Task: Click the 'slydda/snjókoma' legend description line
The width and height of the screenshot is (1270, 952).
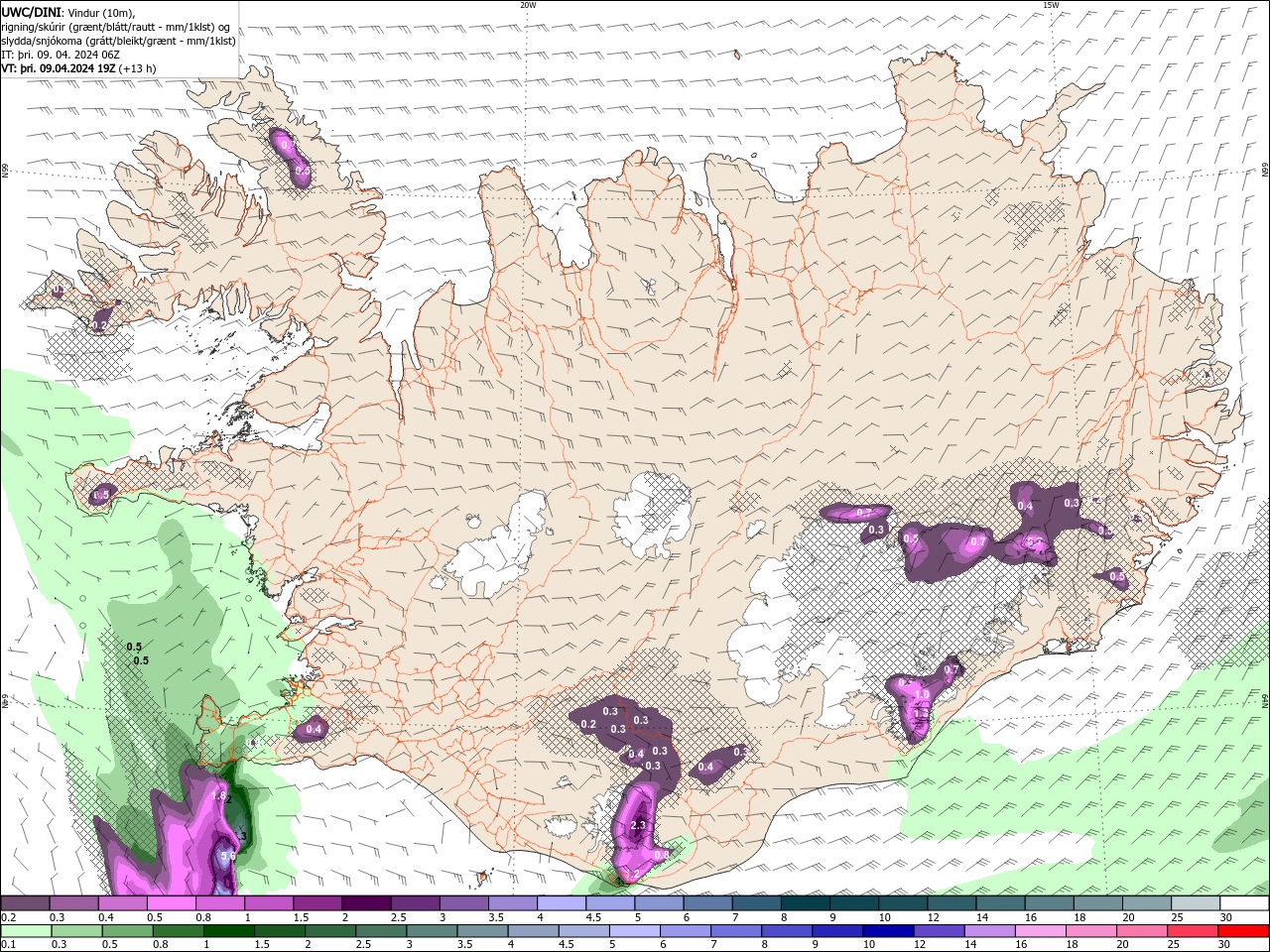Action: coord(119,41)
